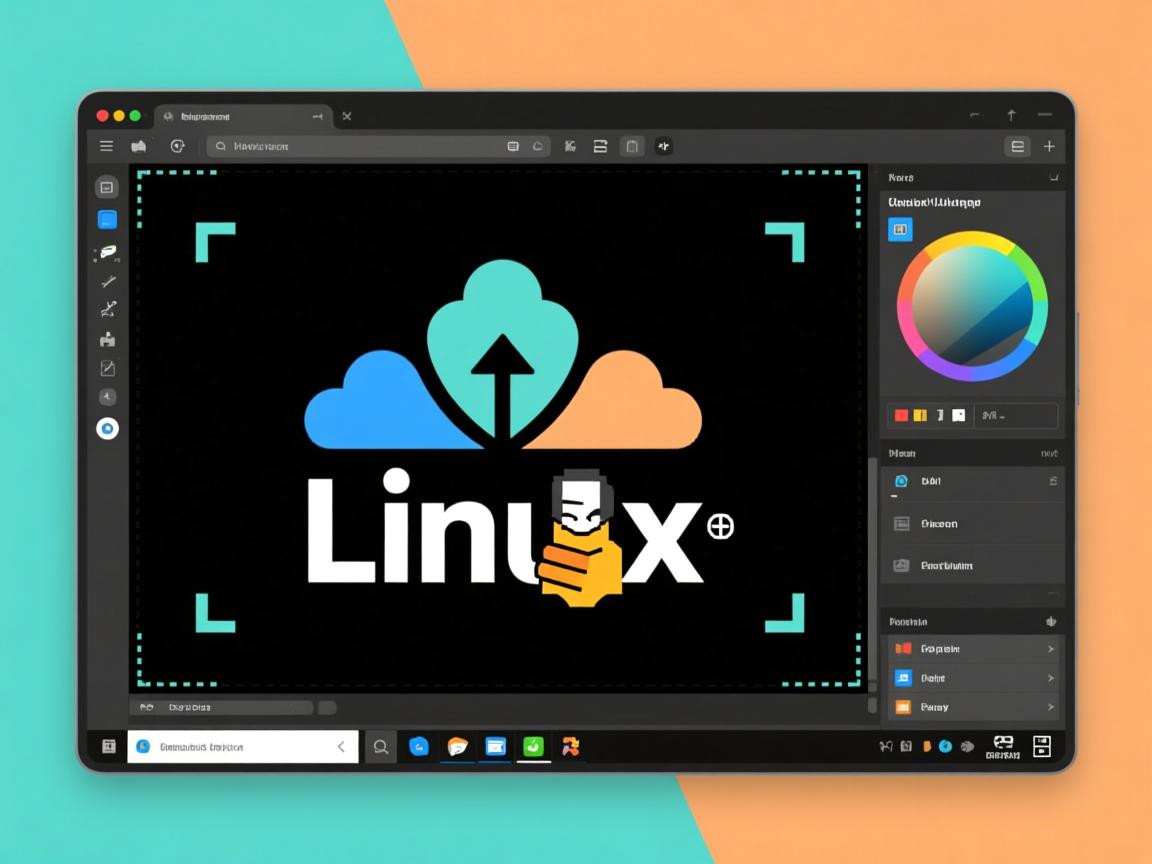
Task: Toggle the collapse control on the Tools panel header
Action: click(1053, 177)
